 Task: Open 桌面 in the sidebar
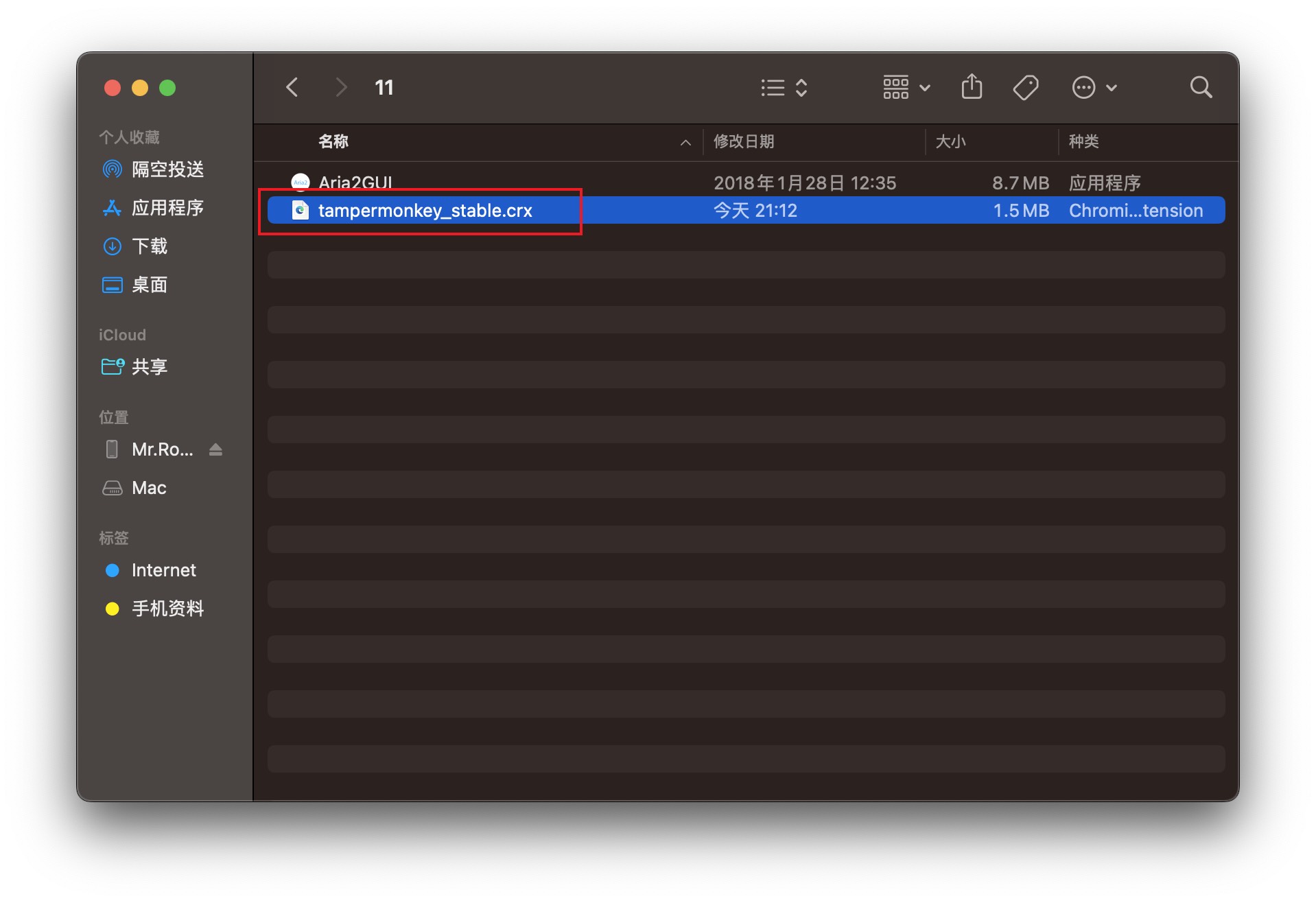(x=150, y=284)
